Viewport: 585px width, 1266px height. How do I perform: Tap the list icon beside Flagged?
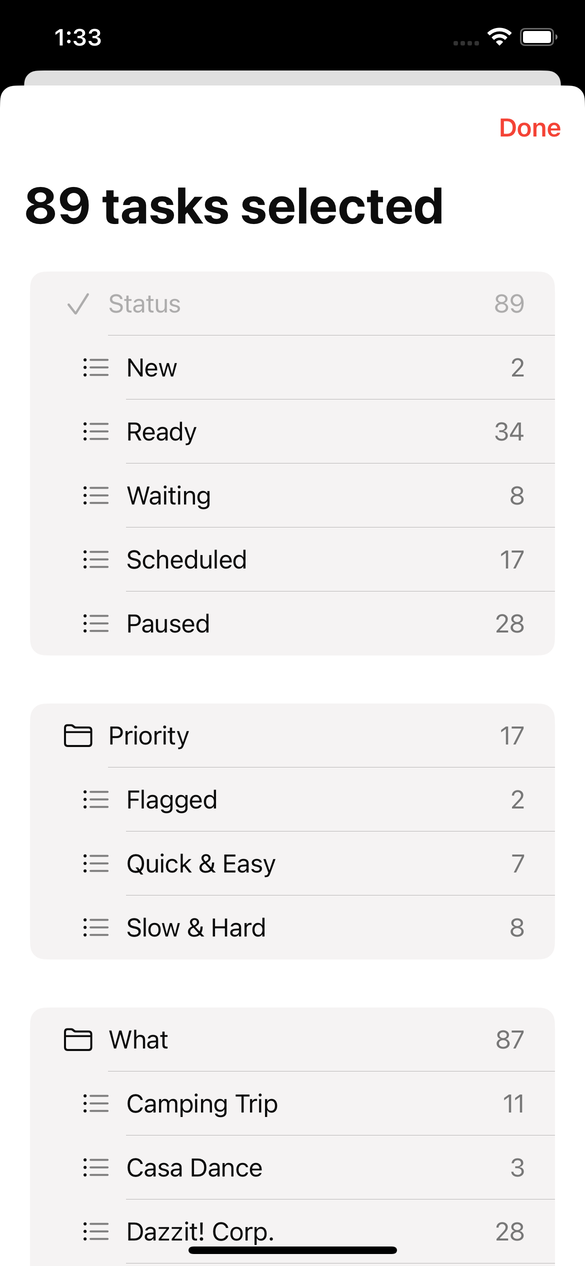[x=96, y=800]
